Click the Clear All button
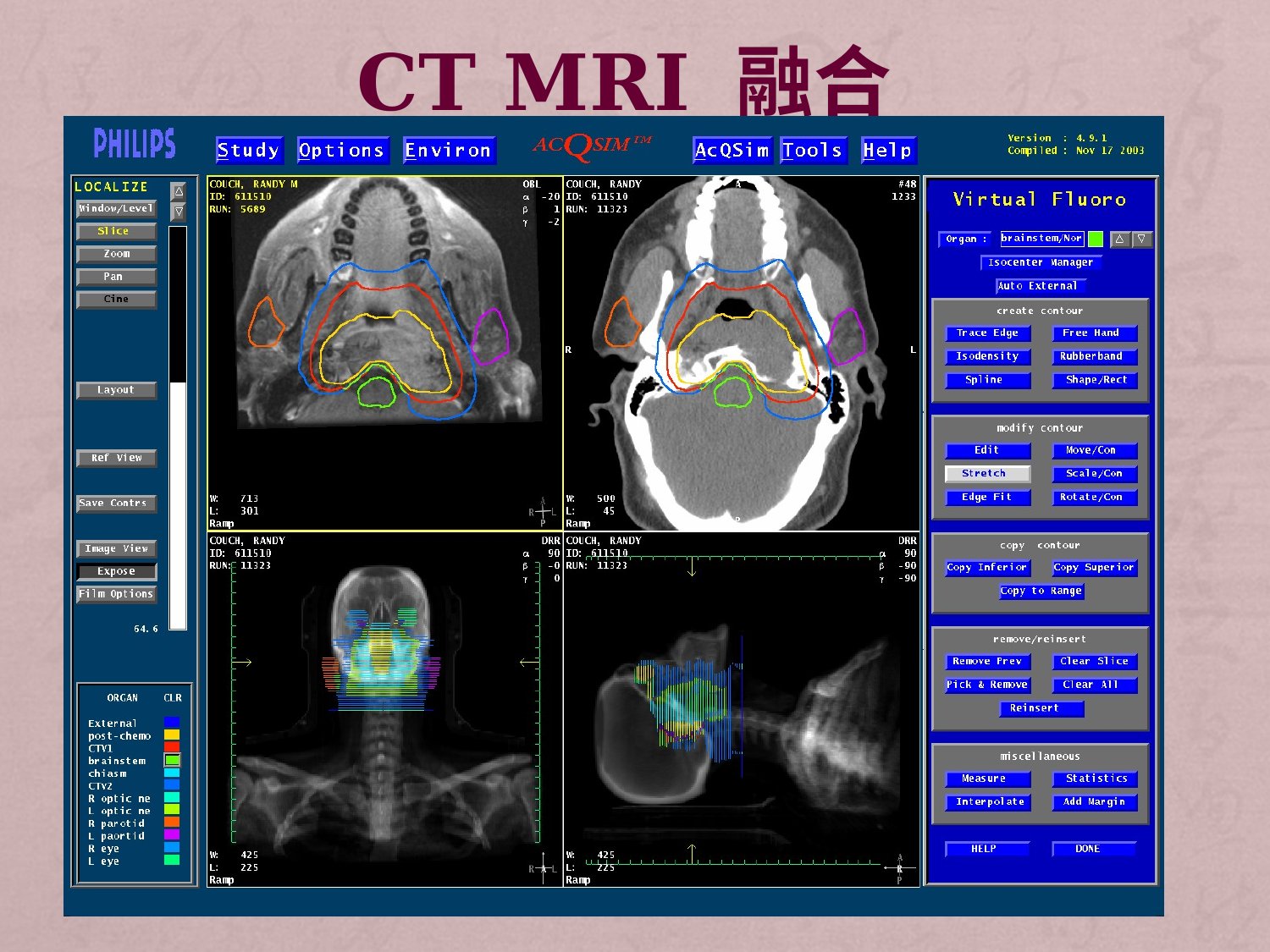This screenshot has width=1270, height=952. 1095,685
